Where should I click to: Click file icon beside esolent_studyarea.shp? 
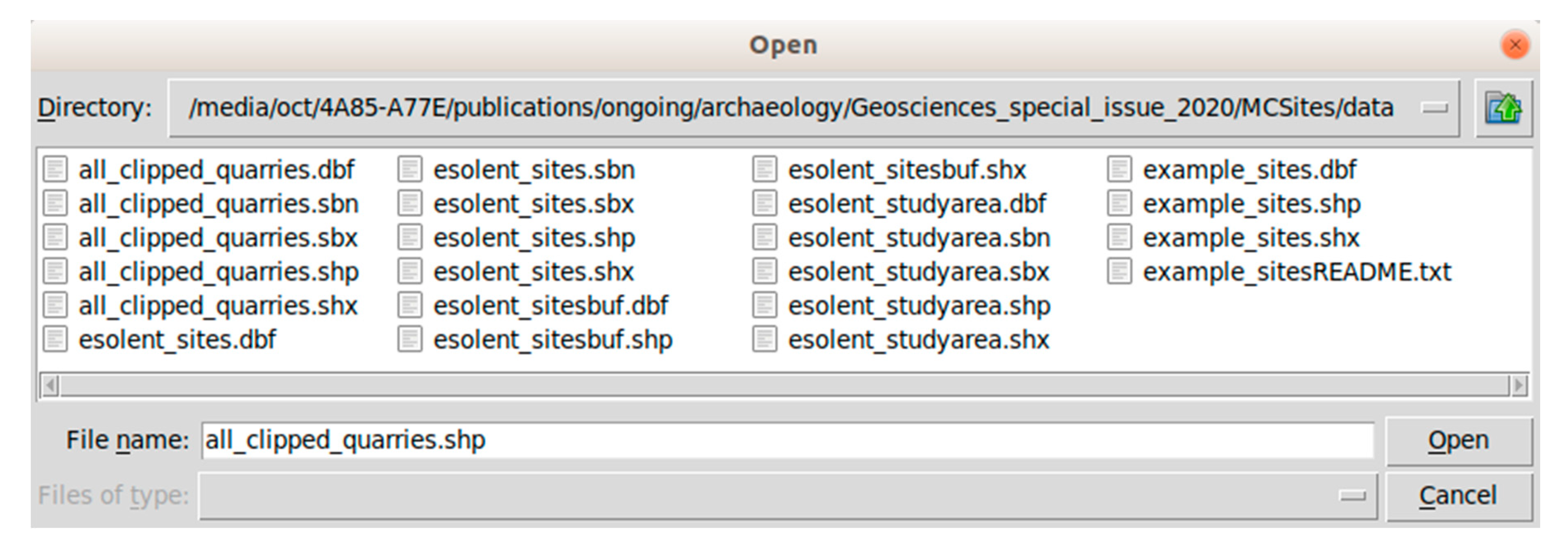click(764, 306)
